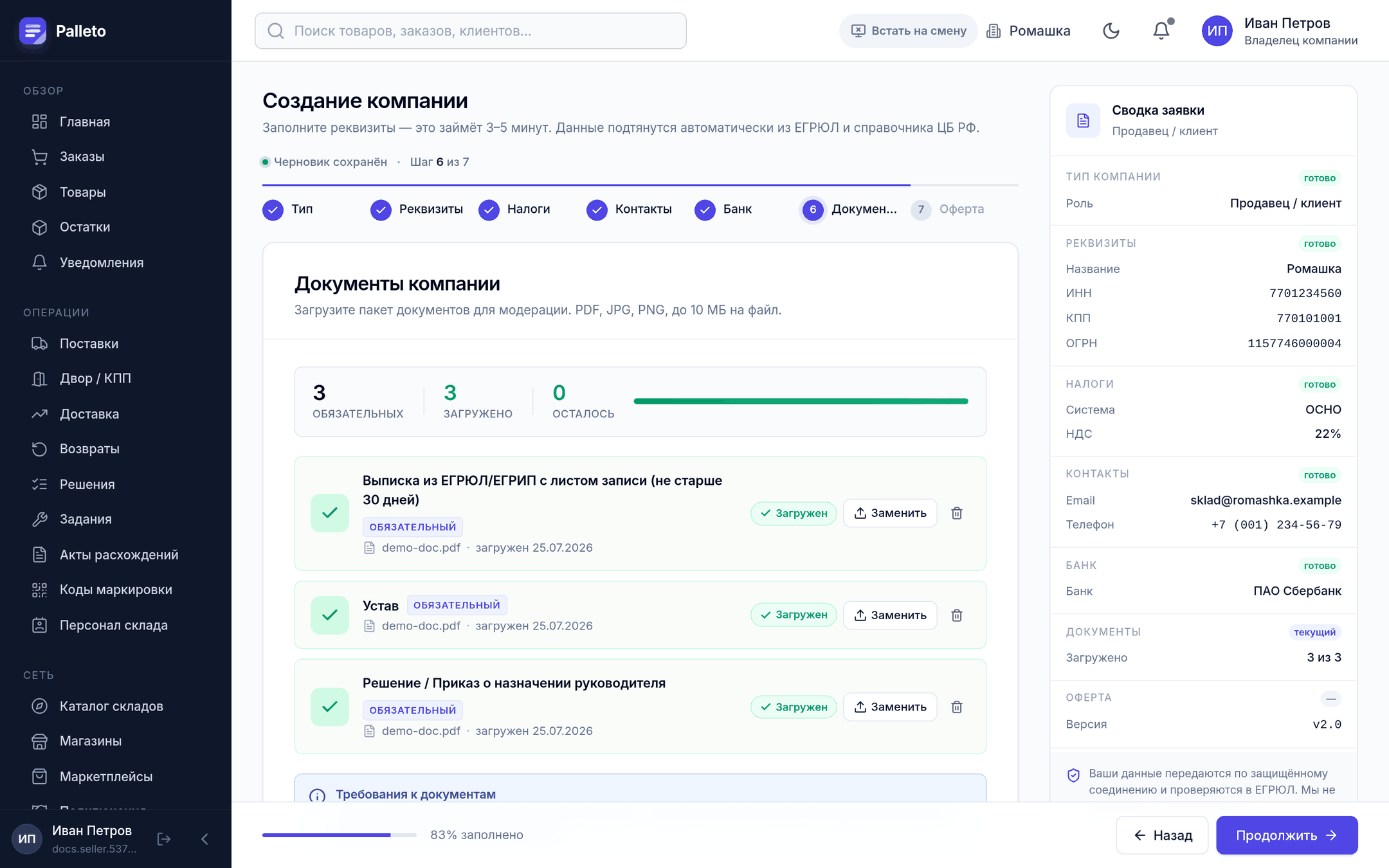The image size is (1389, 868).
Task: Open Уведомления in sidebar
Action: (116, 262)
